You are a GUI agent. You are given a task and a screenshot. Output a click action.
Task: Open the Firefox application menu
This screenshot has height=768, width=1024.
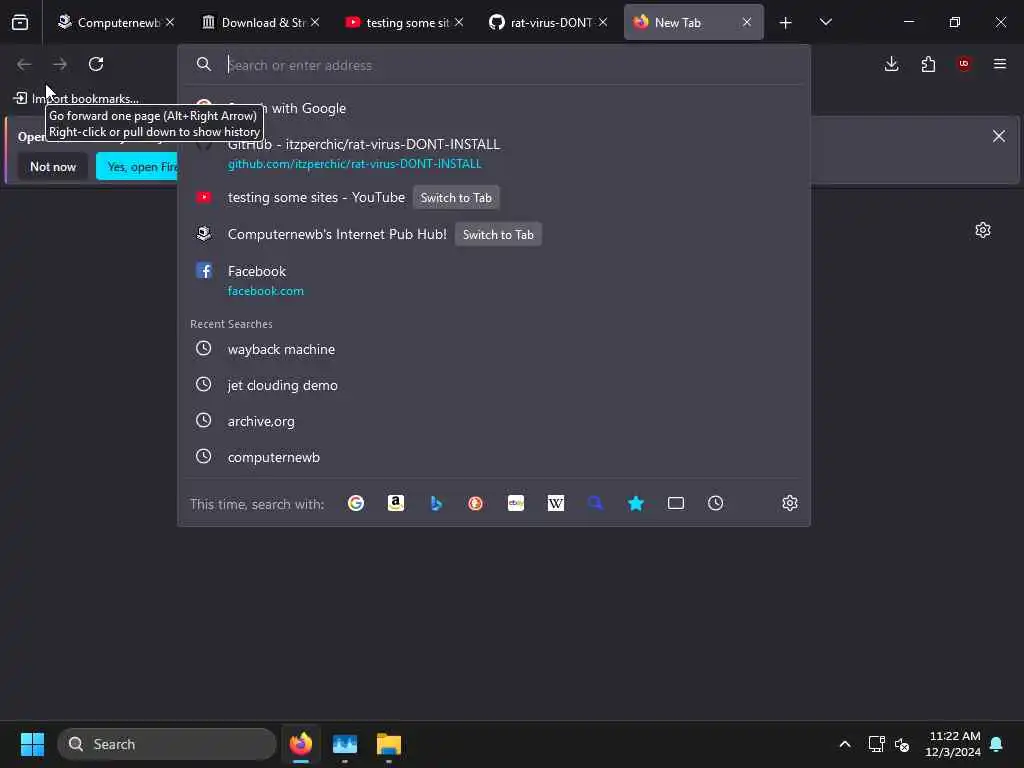click(x=1000, y=64)
